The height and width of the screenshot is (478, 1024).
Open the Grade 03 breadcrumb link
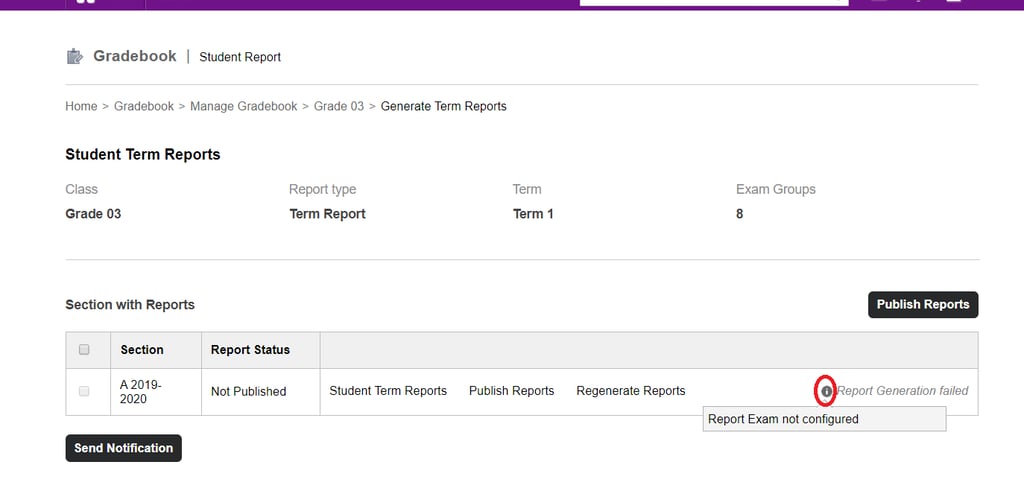coord(339,106)
